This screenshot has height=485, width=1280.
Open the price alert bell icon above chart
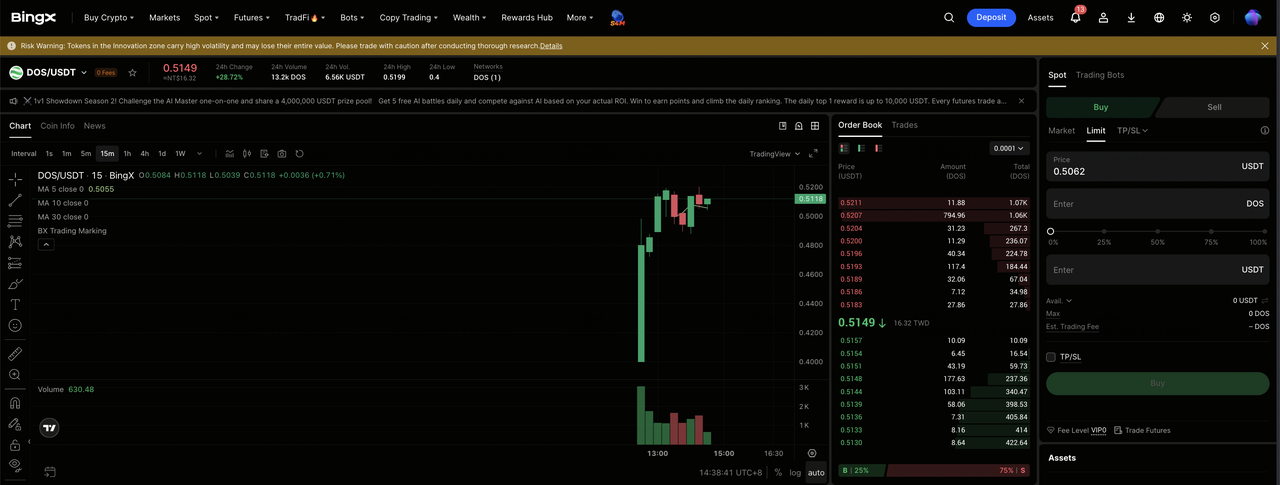point(799,126)
